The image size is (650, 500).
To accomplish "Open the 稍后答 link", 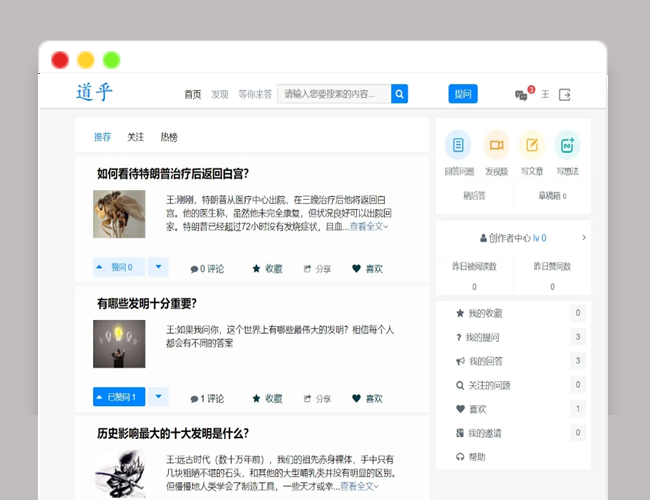I will point(474,195).
